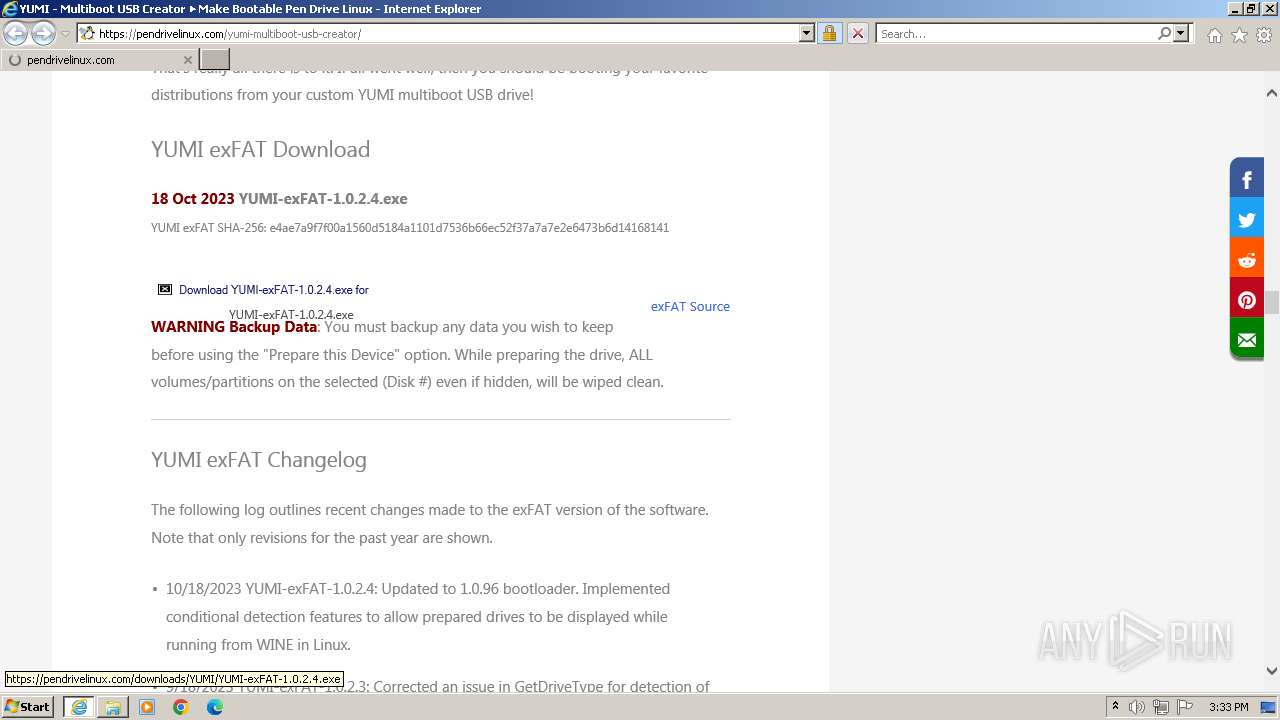Image resolution: width=1280 pixels, height=720 pixels.
Task: Show hidden tray icons arrow
Action: (1115, 707)
